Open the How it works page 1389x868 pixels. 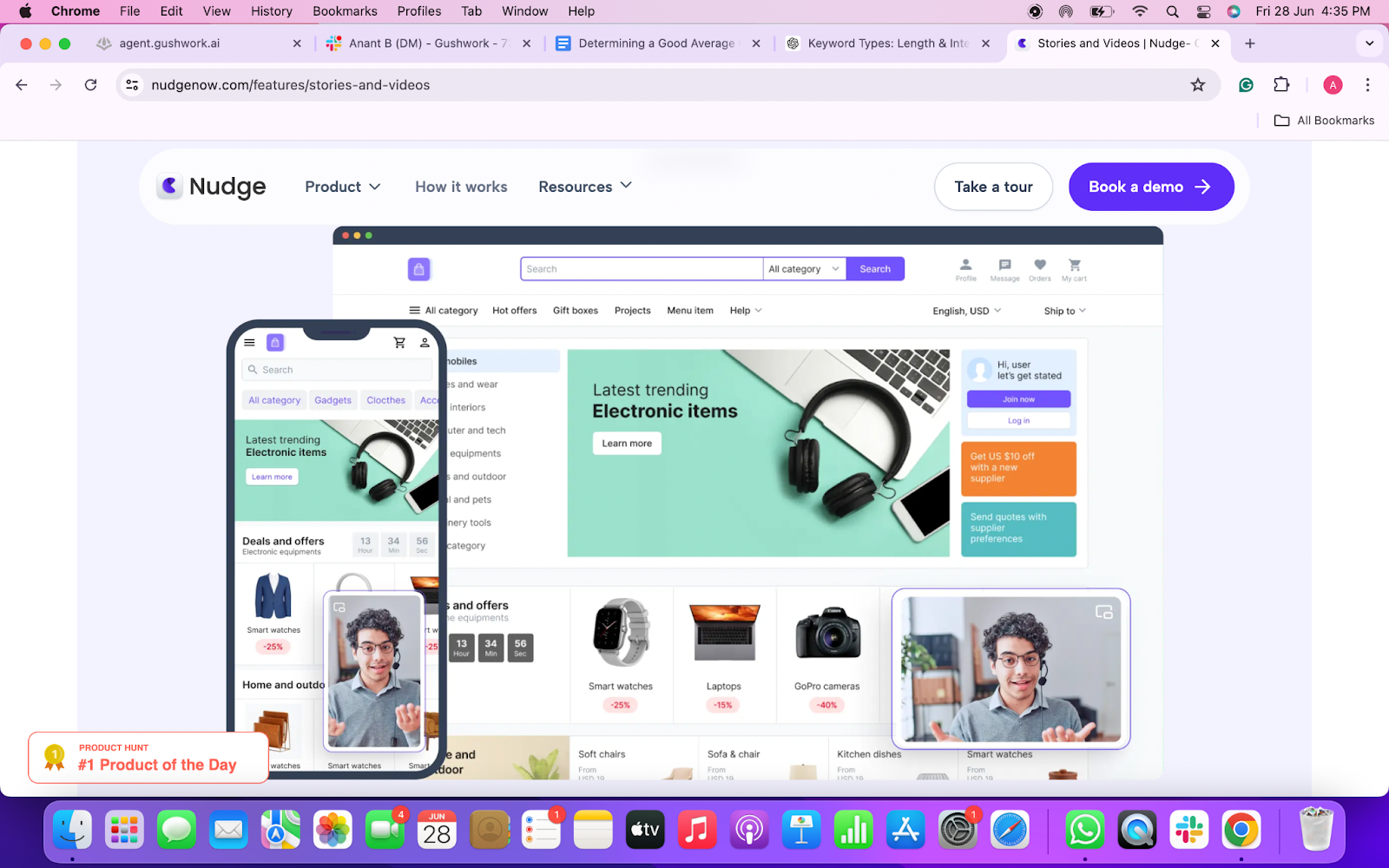(461, 187)
